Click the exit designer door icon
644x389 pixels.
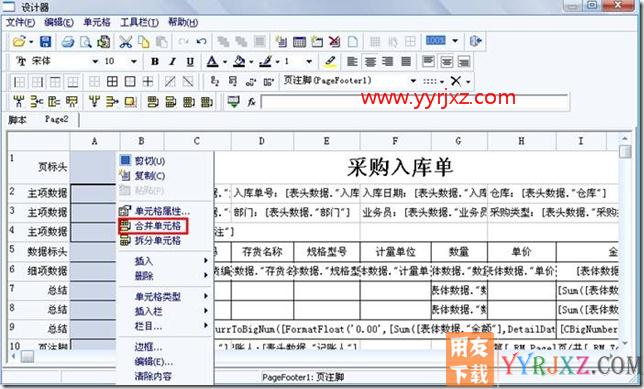click(x=475, y=41)
